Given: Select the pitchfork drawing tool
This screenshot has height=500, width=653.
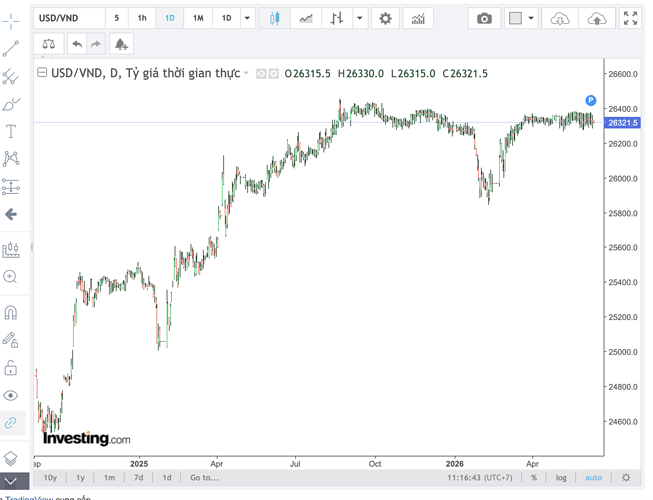Looking at the screenshot, I should 11,77.
